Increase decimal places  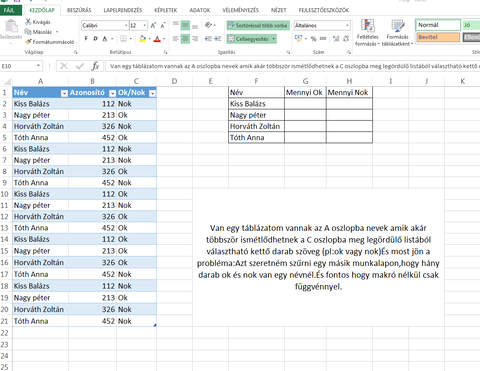(336, 39)
